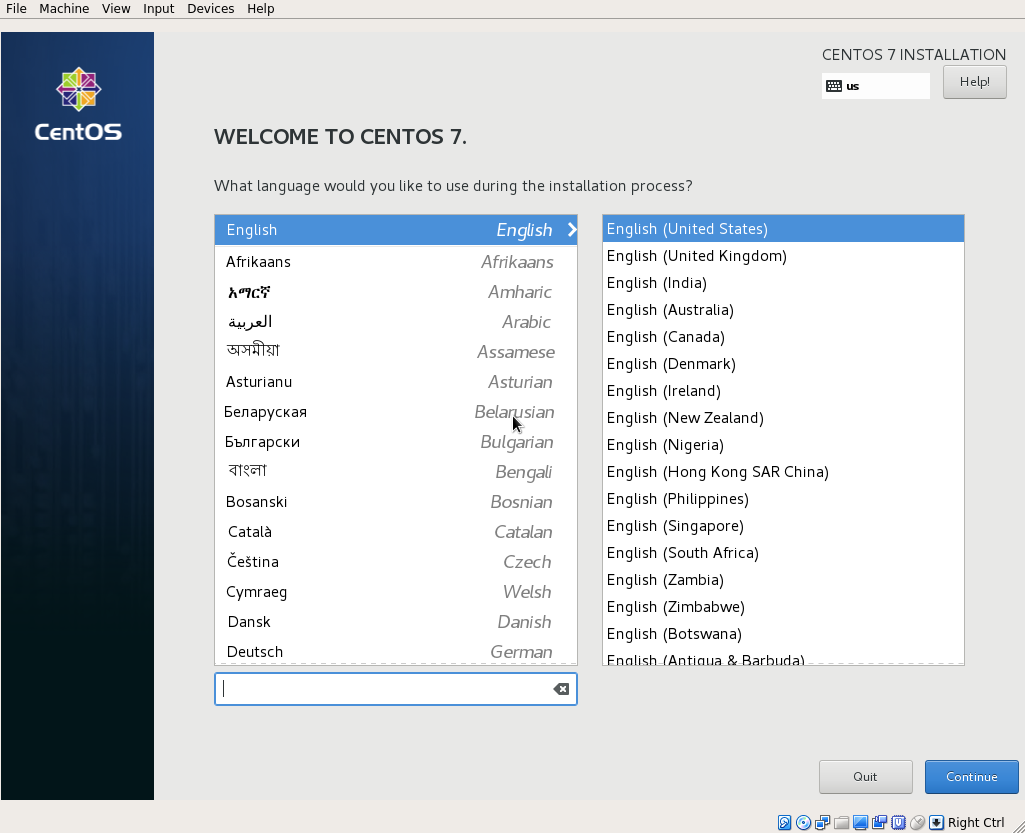Click the shared folders status icon
The image size is (1025, 833).
click(841, 822)
